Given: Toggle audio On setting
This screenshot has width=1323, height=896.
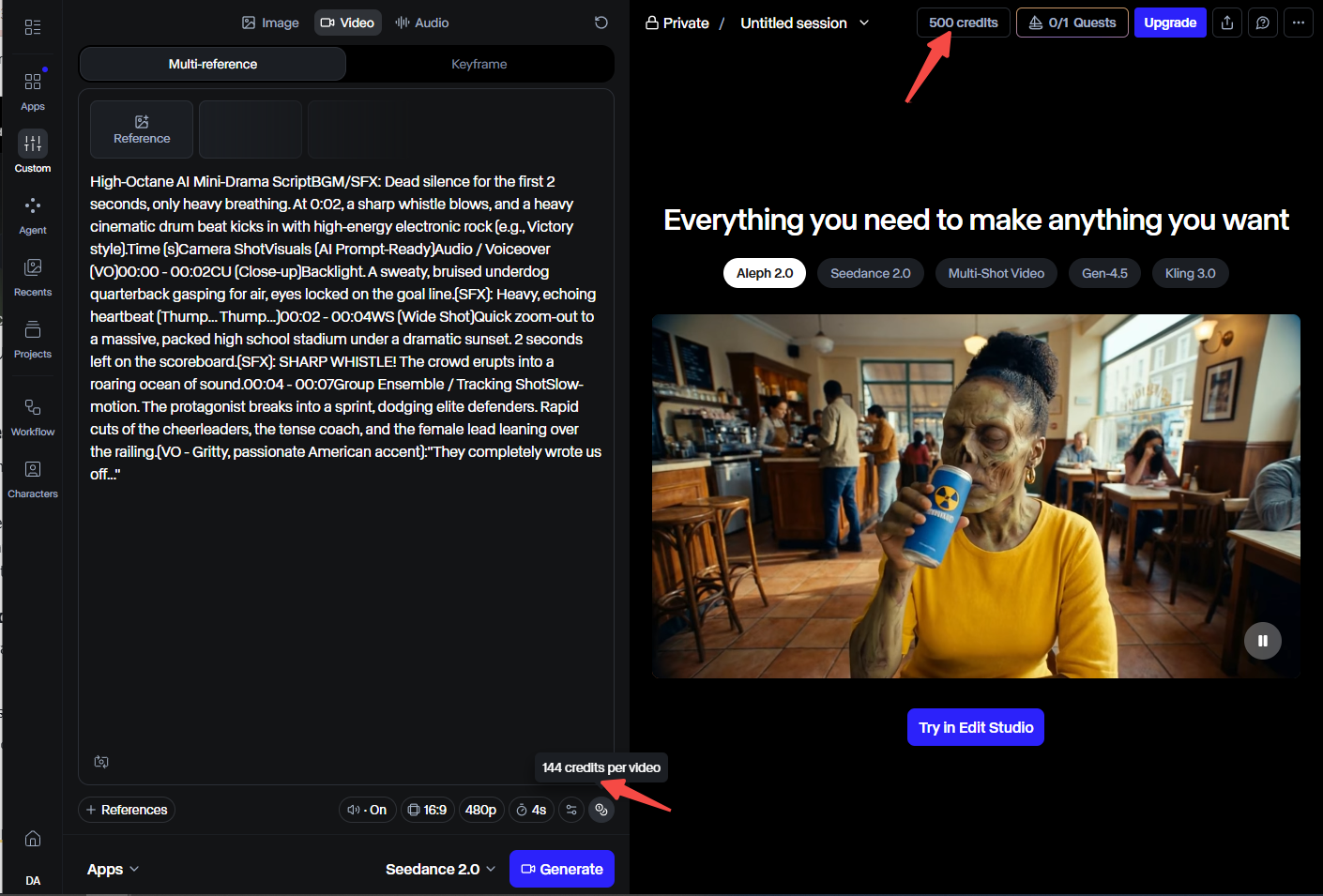Looking at the screenshot, I should 367,810.
